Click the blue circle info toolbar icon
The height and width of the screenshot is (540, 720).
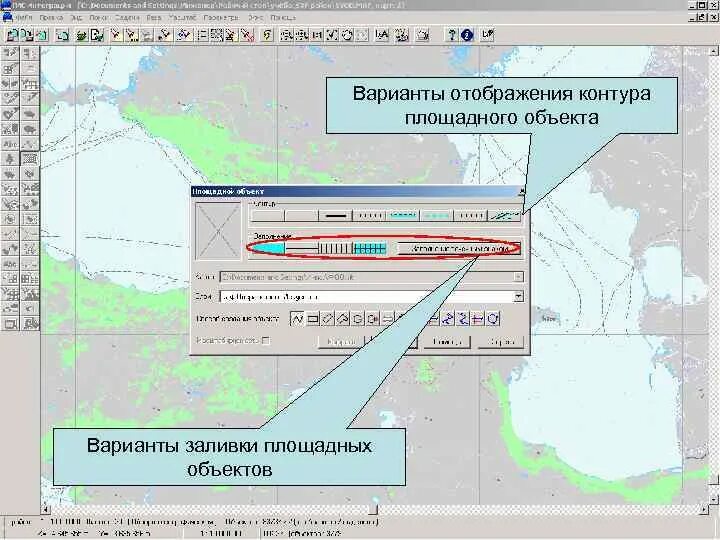[x=467, y=35]
